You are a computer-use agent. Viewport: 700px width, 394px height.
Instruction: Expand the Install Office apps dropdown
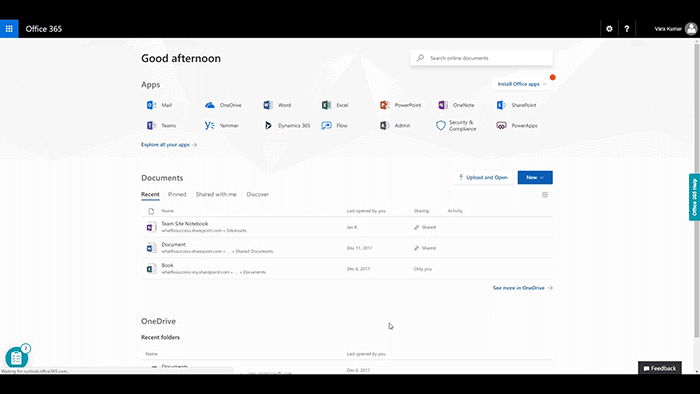click(522, 84)
